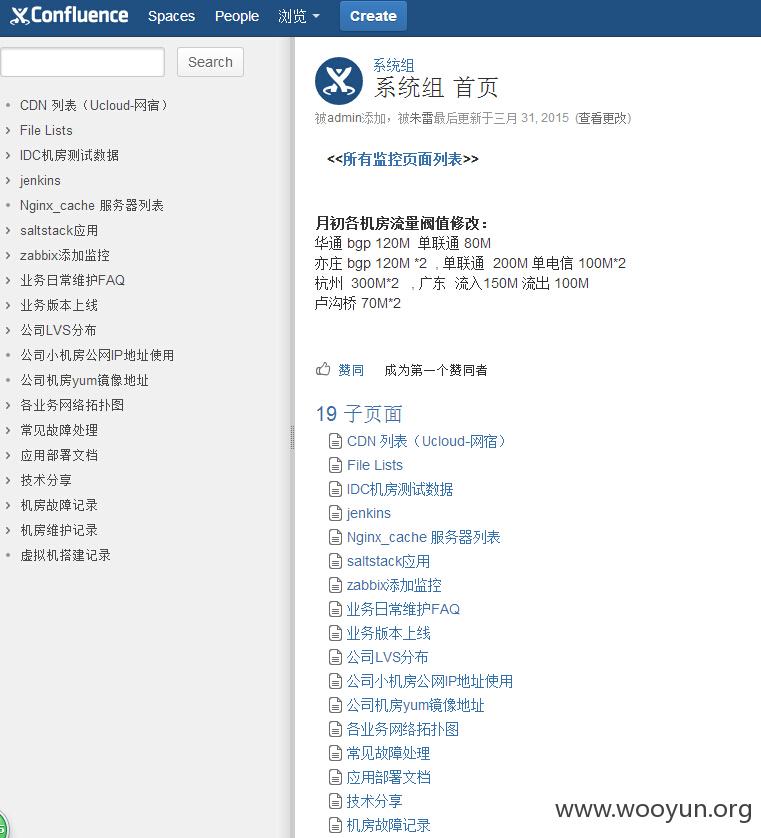The image size is (761, 838).
Task: Click page icon beside 技术分享 child page
Action: pyautogui.click(x=335, y=801)
